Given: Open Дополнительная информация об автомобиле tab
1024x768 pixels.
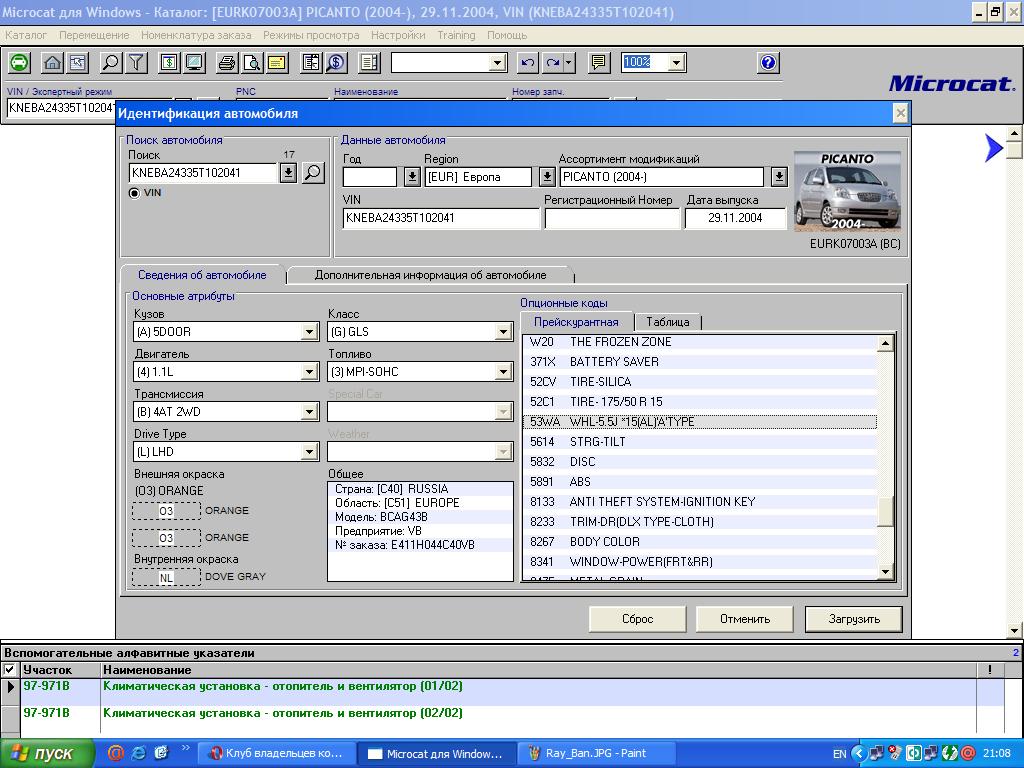Looking at the screenshot, I should (430, 275).
